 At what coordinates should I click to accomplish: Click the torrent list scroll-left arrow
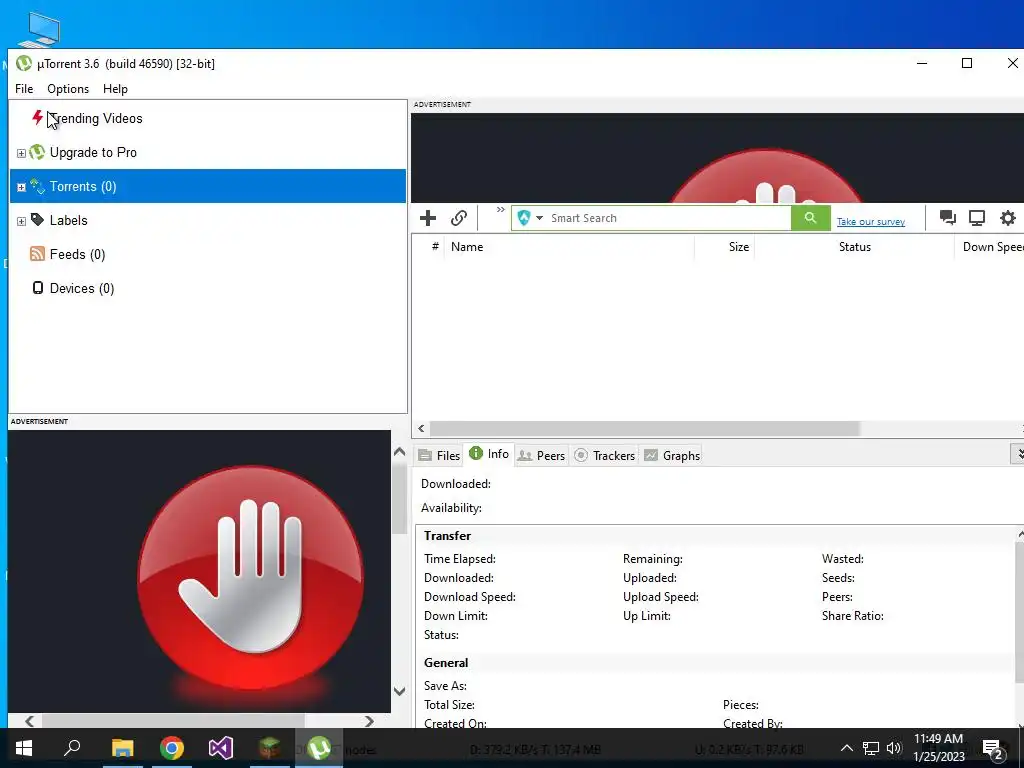[x=421, y=428]
